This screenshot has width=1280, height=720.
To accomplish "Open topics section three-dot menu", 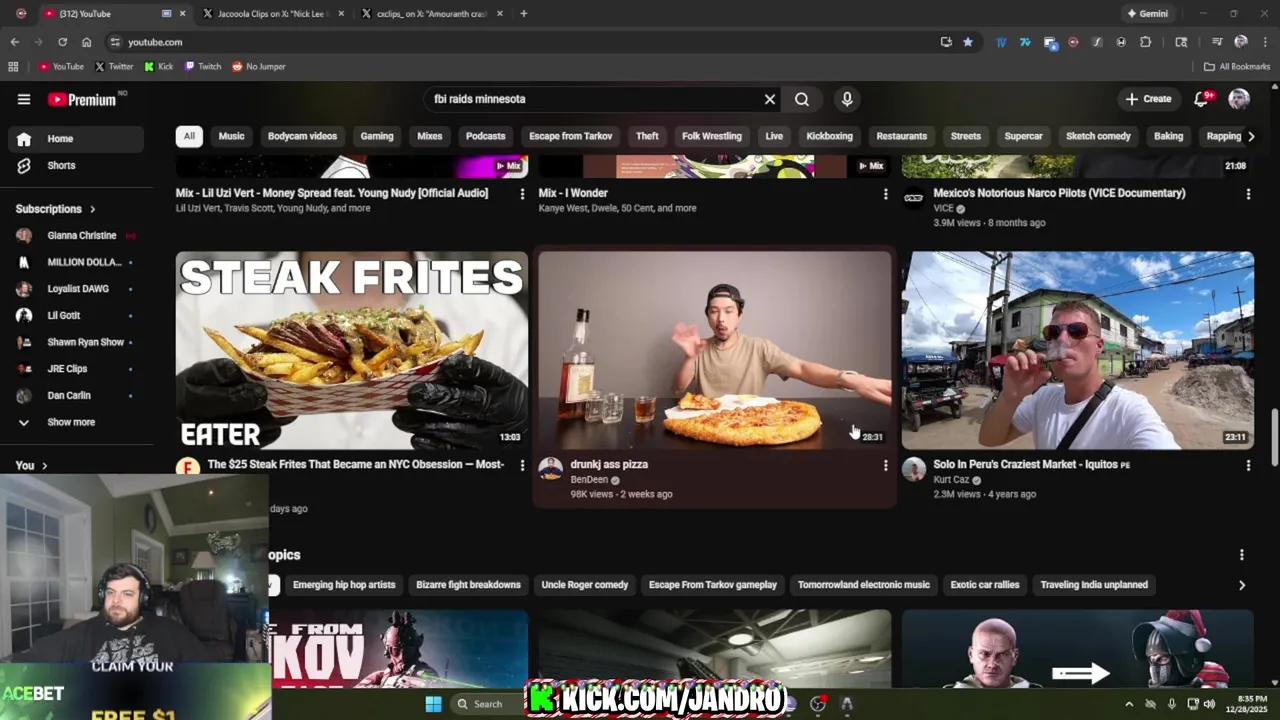I will click(x=1242, y=555).
